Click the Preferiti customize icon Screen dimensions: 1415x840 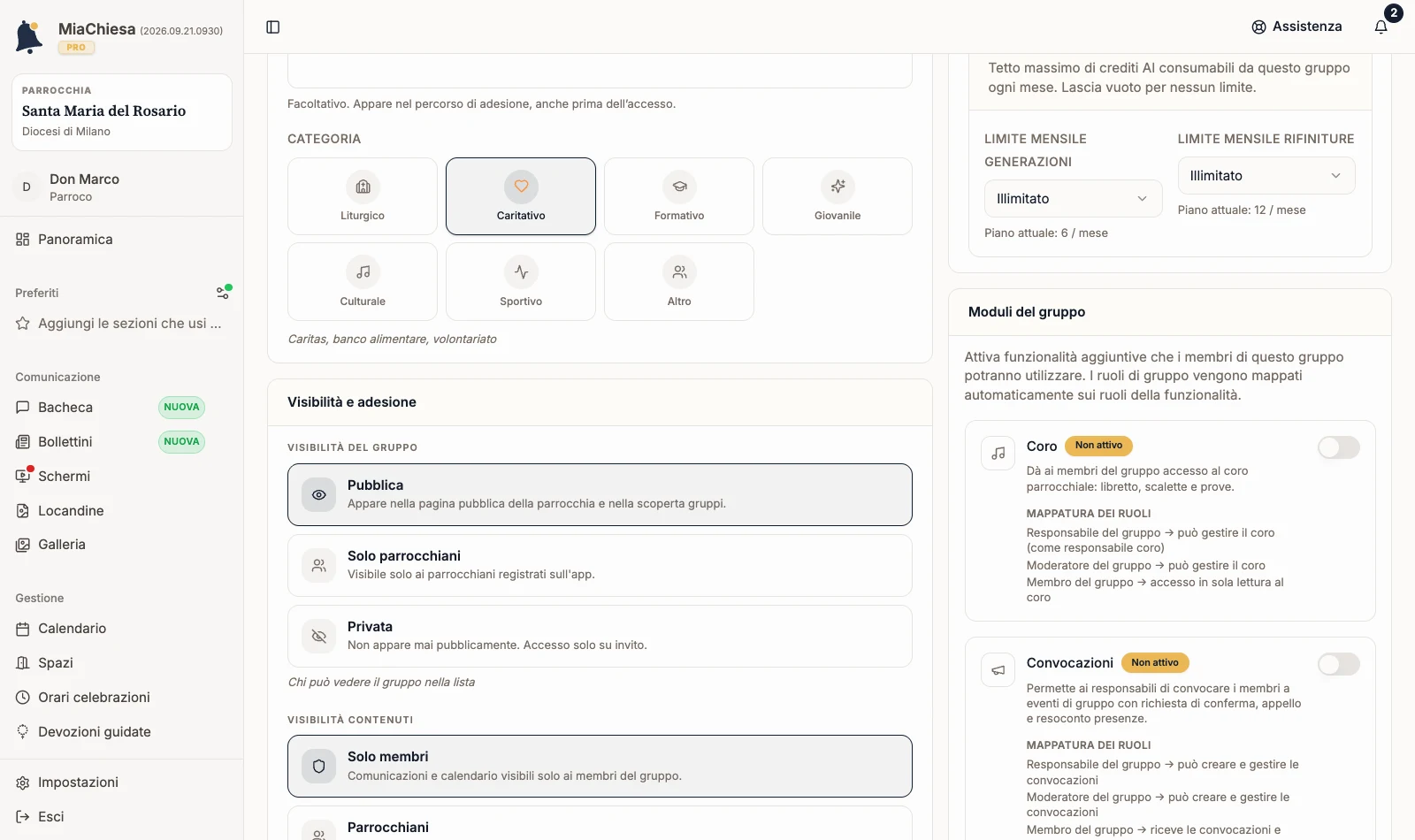[224, 292]
